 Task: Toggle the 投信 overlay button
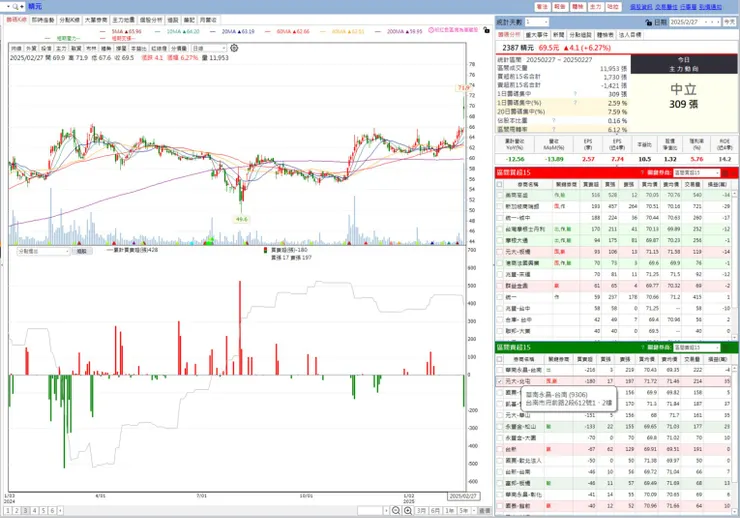coord(46,49)
